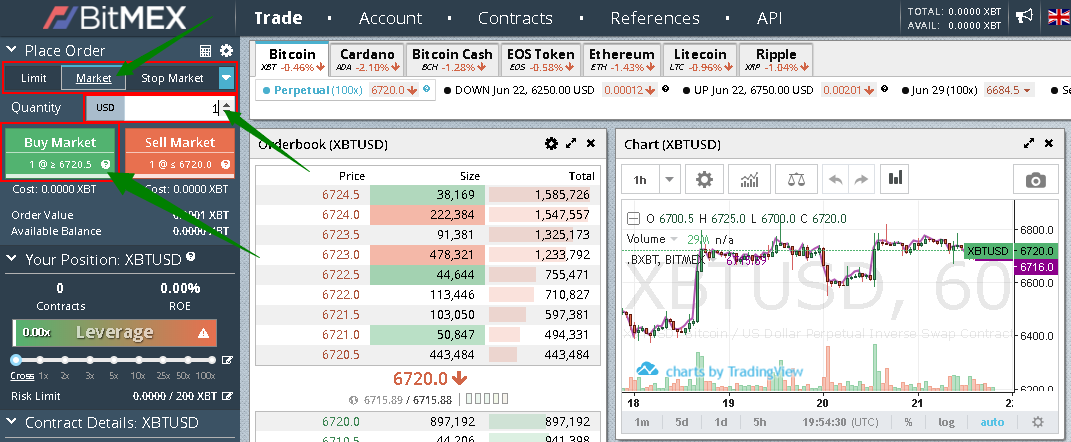Toggle auto scale on chart

(992, 422)
